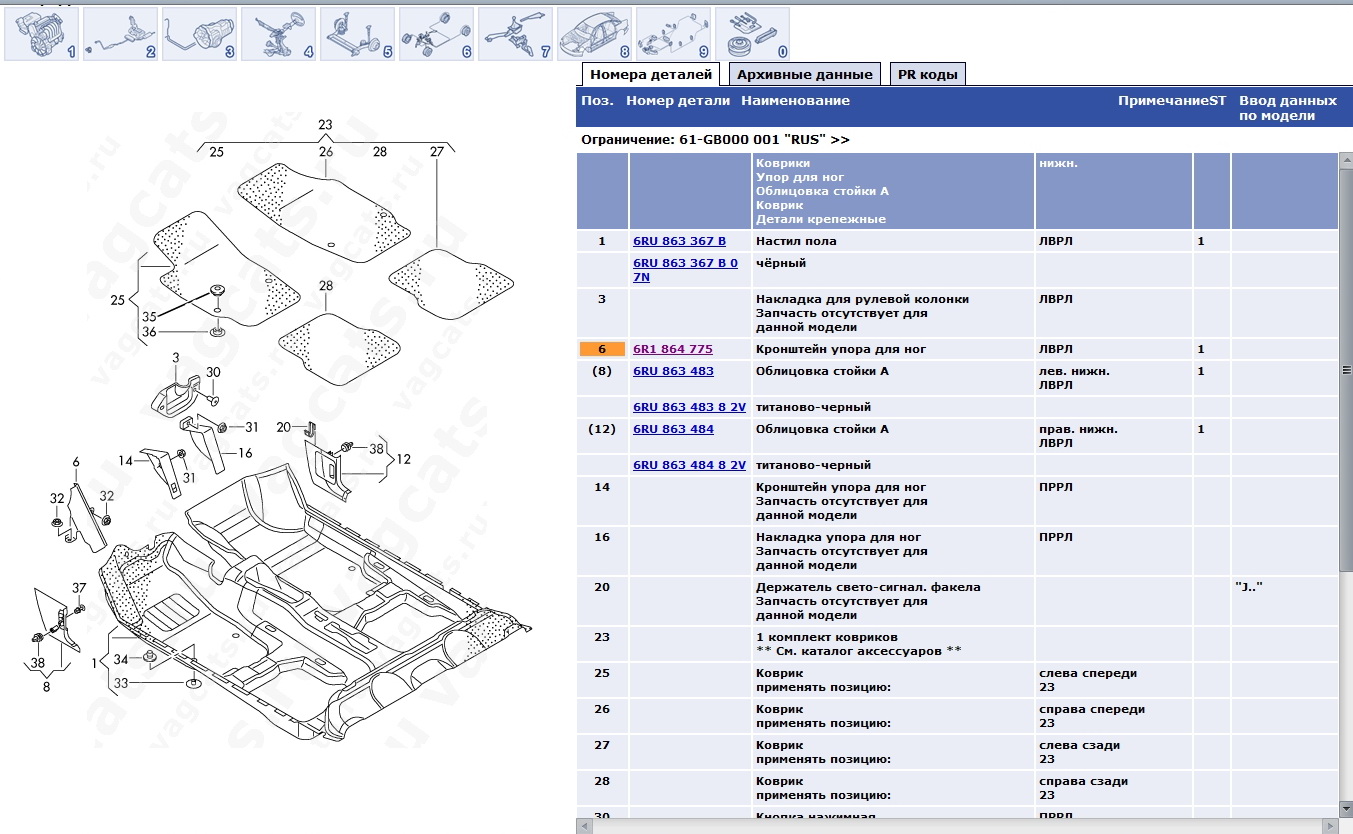Open the rear axle group icon 5
Image resolution: width=1353 pixels, height=834 pixels.
[357, 34]
